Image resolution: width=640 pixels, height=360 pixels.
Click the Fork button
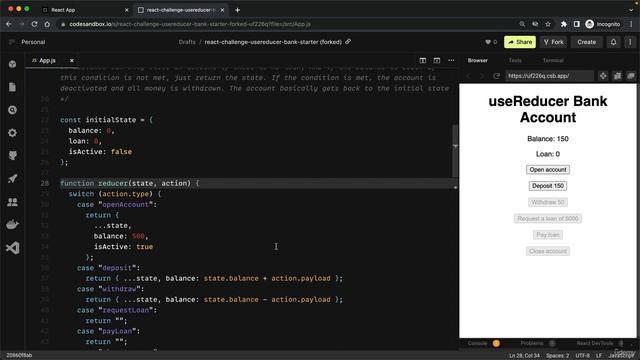coord(553,42)
